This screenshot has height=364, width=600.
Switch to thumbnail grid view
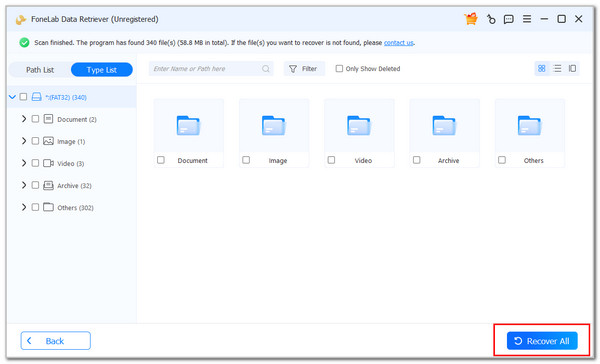click(541, 69)
